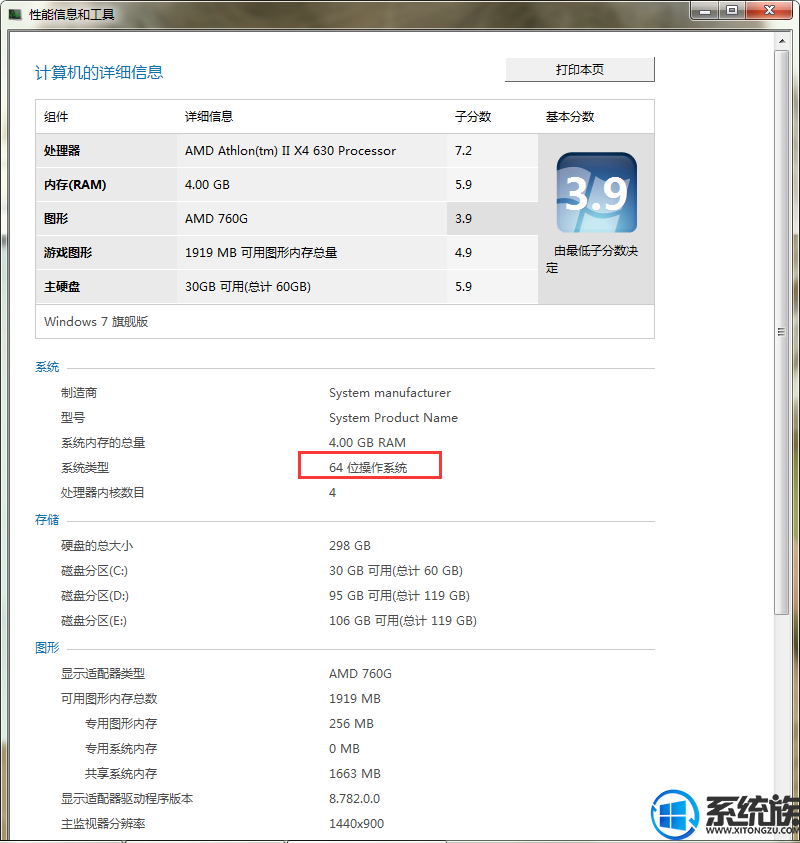800x843 pixels.
Task: Click the 打印本页 print button
Action: [x=580, y=69]
